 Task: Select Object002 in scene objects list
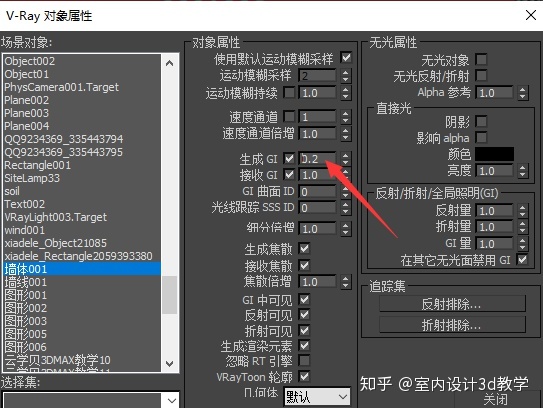point(82,61)
